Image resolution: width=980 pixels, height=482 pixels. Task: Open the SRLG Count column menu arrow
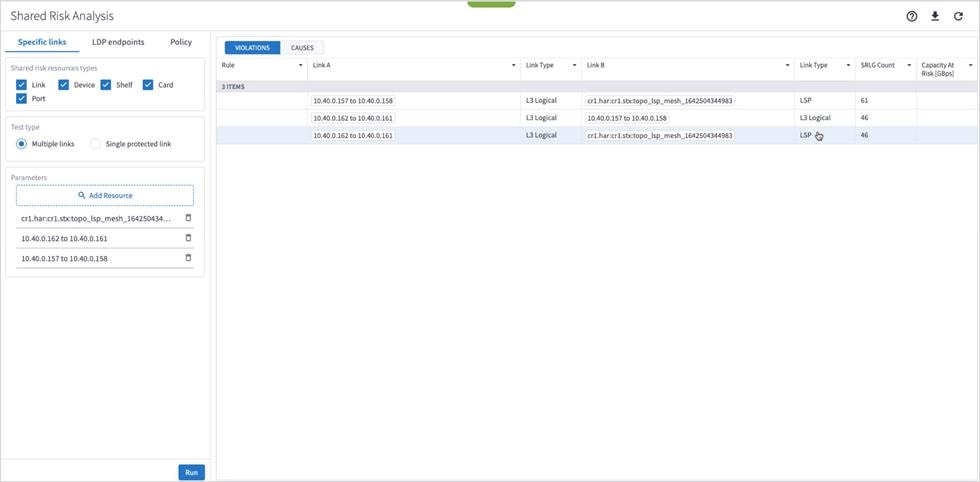tap(909, 65)
